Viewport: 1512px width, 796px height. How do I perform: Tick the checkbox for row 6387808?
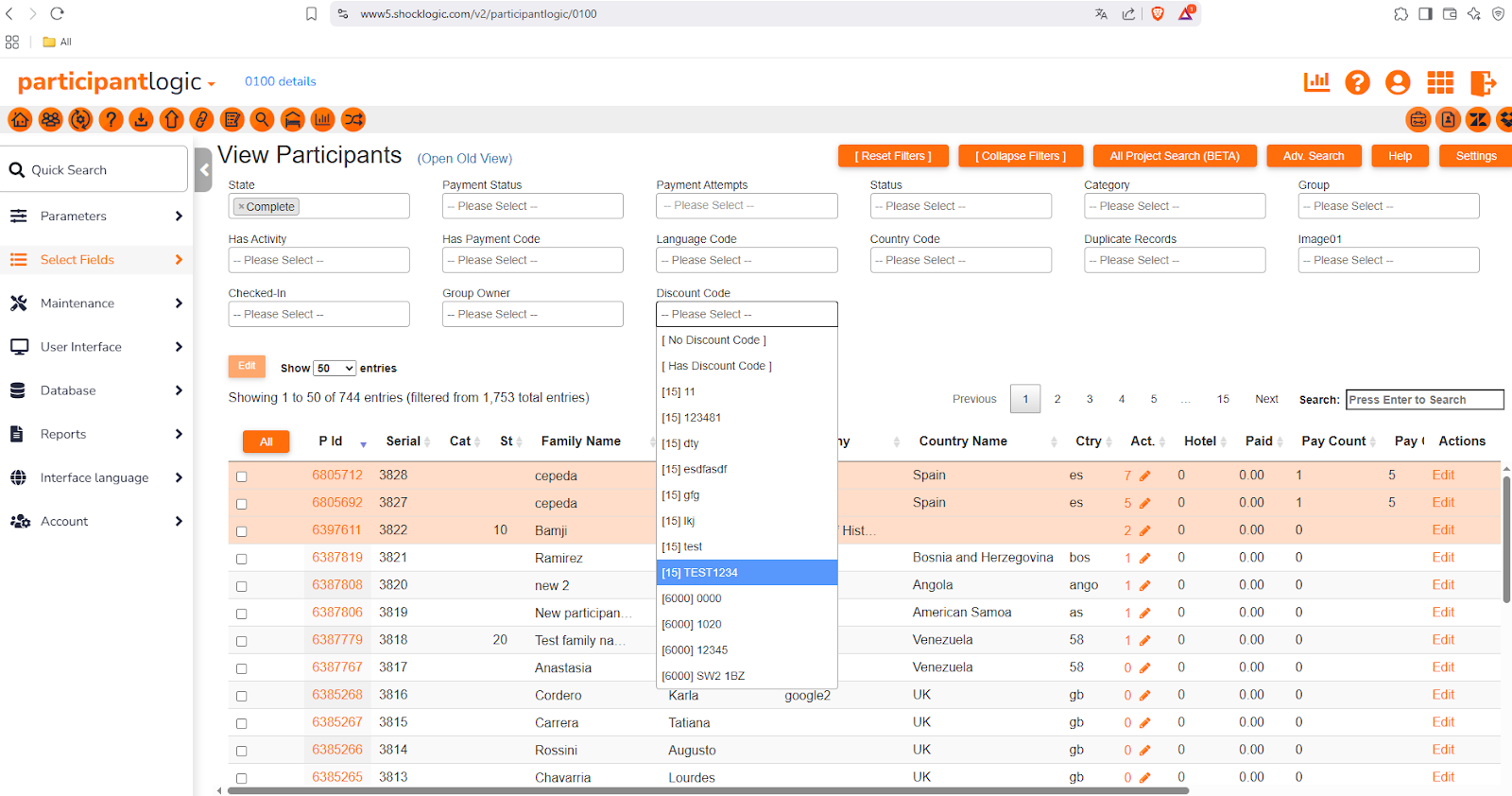point(242,586)
